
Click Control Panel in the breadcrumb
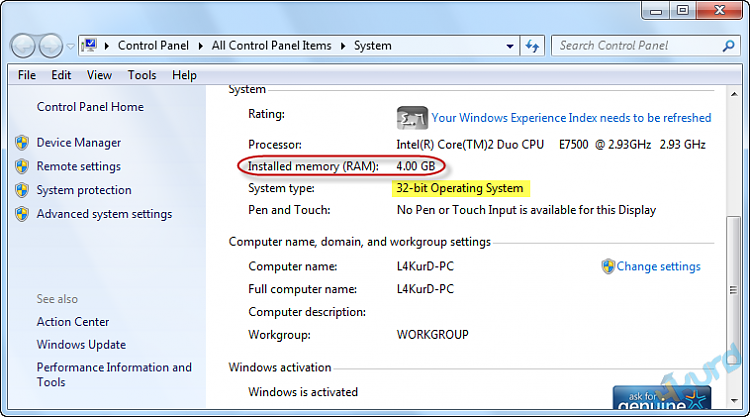[153, 45]
